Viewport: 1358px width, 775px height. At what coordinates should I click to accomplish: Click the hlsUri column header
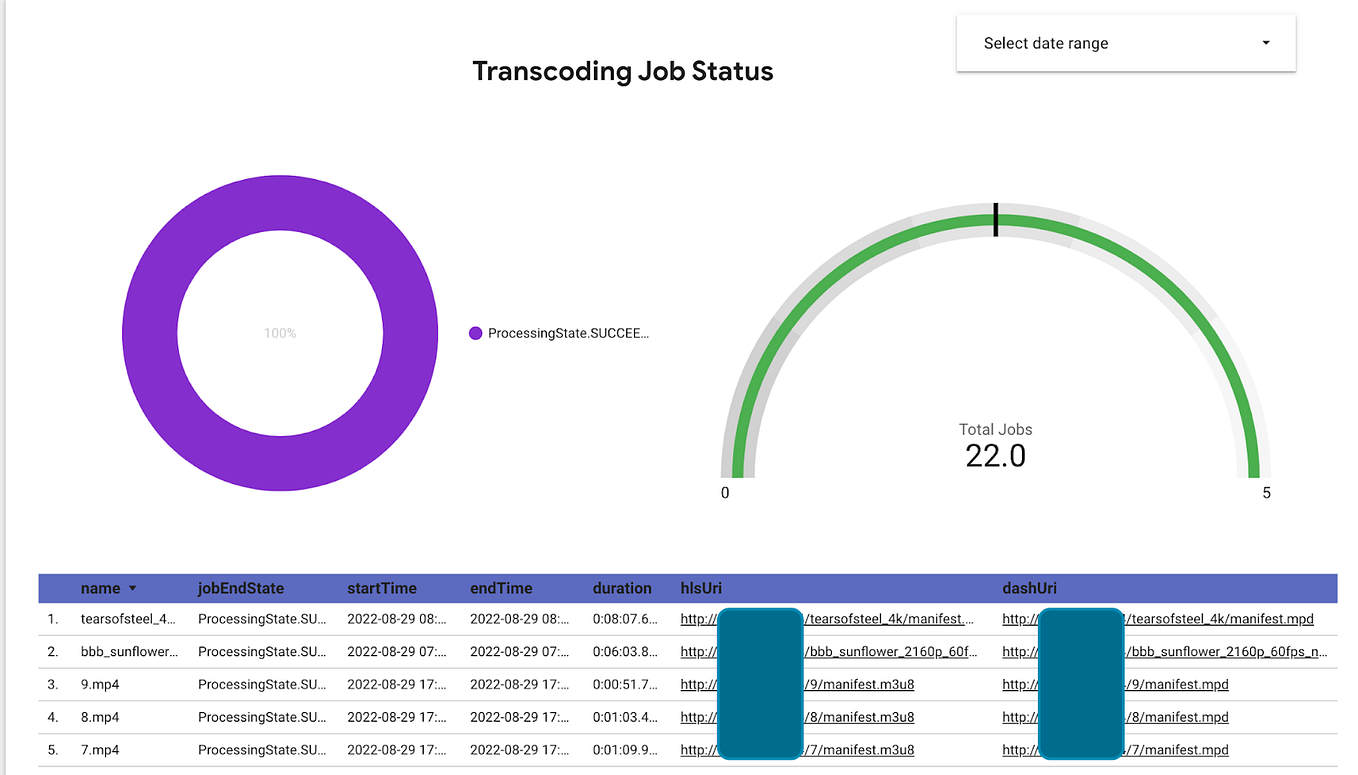(701, 588)
